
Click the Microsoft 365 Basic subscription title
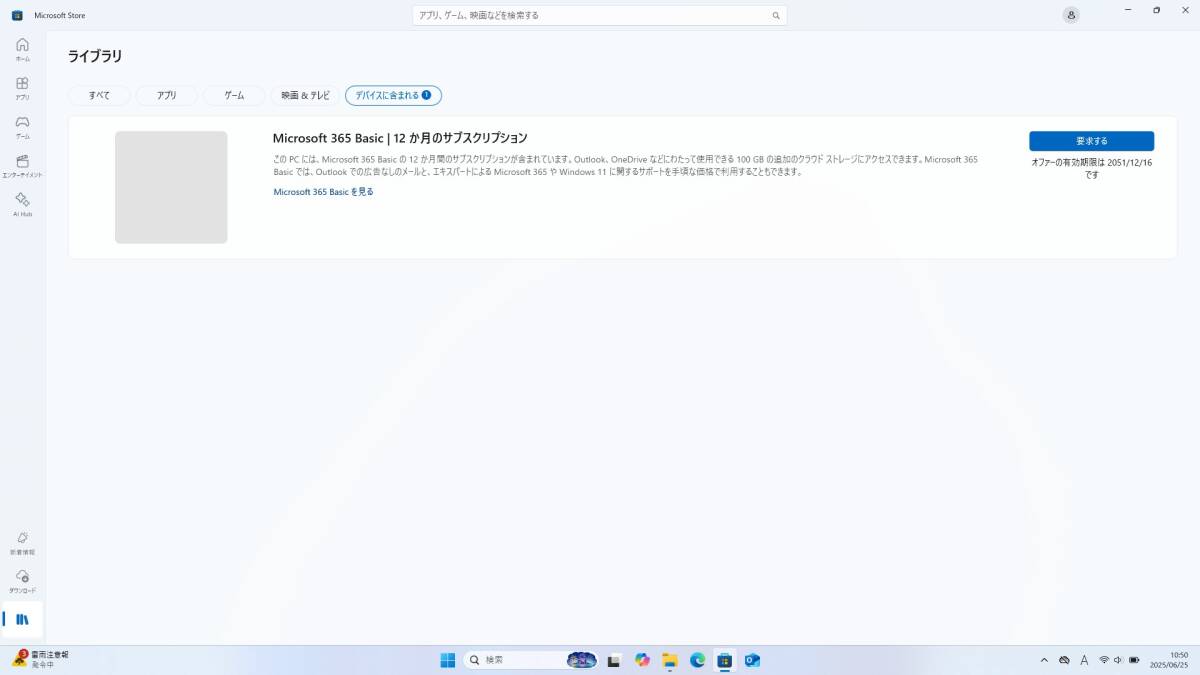point(400,138)
